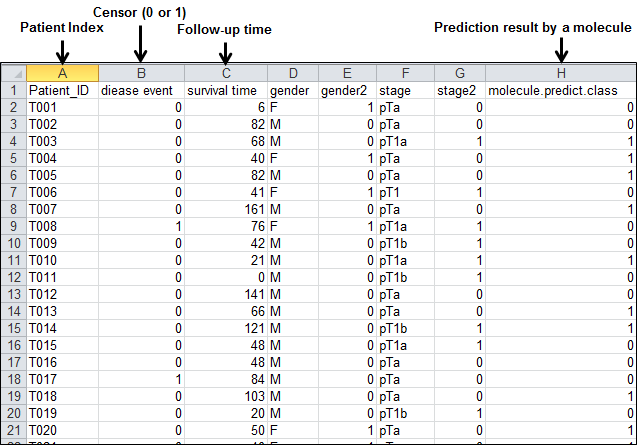Click survival time value 103
This screenshot has height=445, width=642.
pos(226,396)
